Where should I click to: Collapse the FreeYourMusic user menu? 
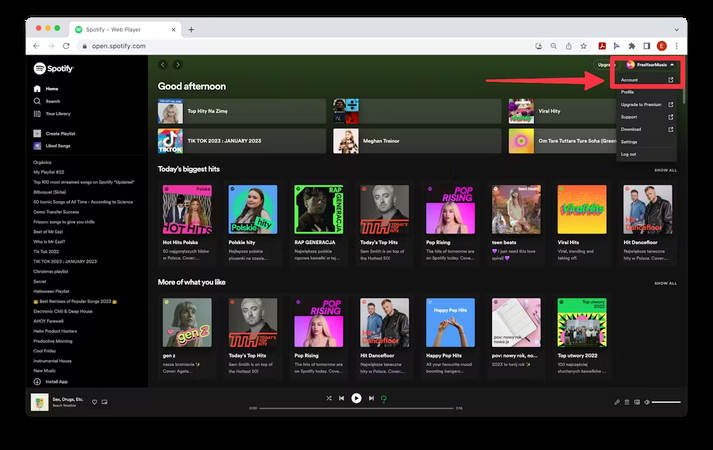pos(650,65)
